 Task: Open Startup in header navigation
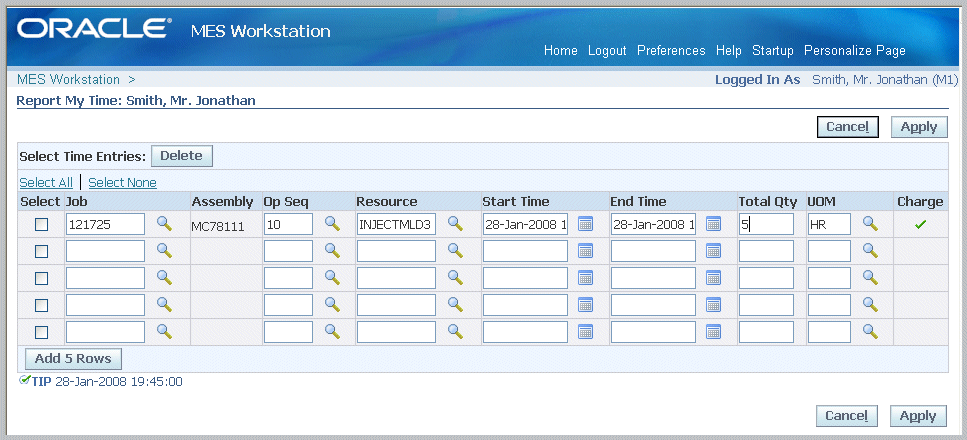tap(773, 51)
